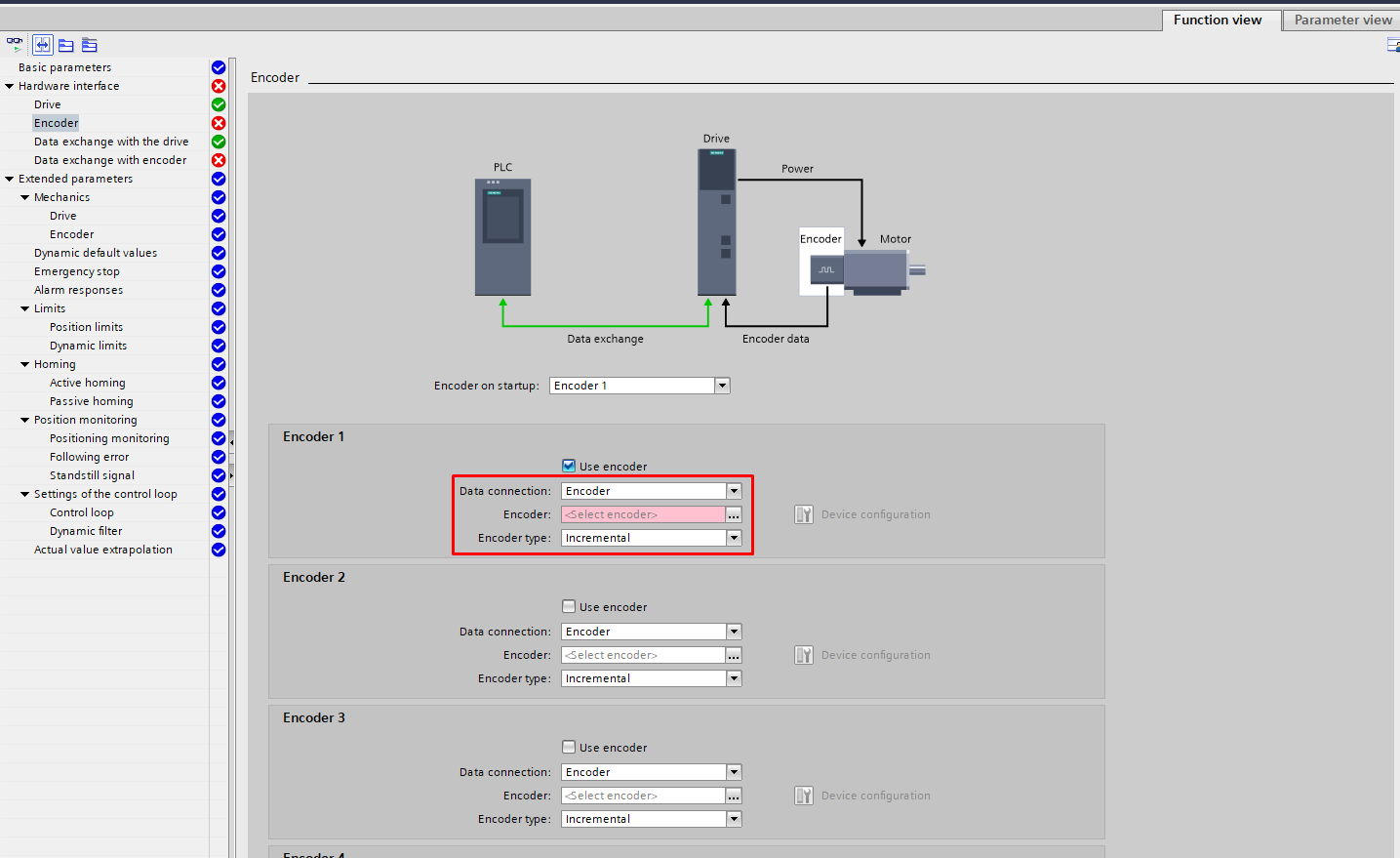Collapse the Homing tree node

point(25,364)
